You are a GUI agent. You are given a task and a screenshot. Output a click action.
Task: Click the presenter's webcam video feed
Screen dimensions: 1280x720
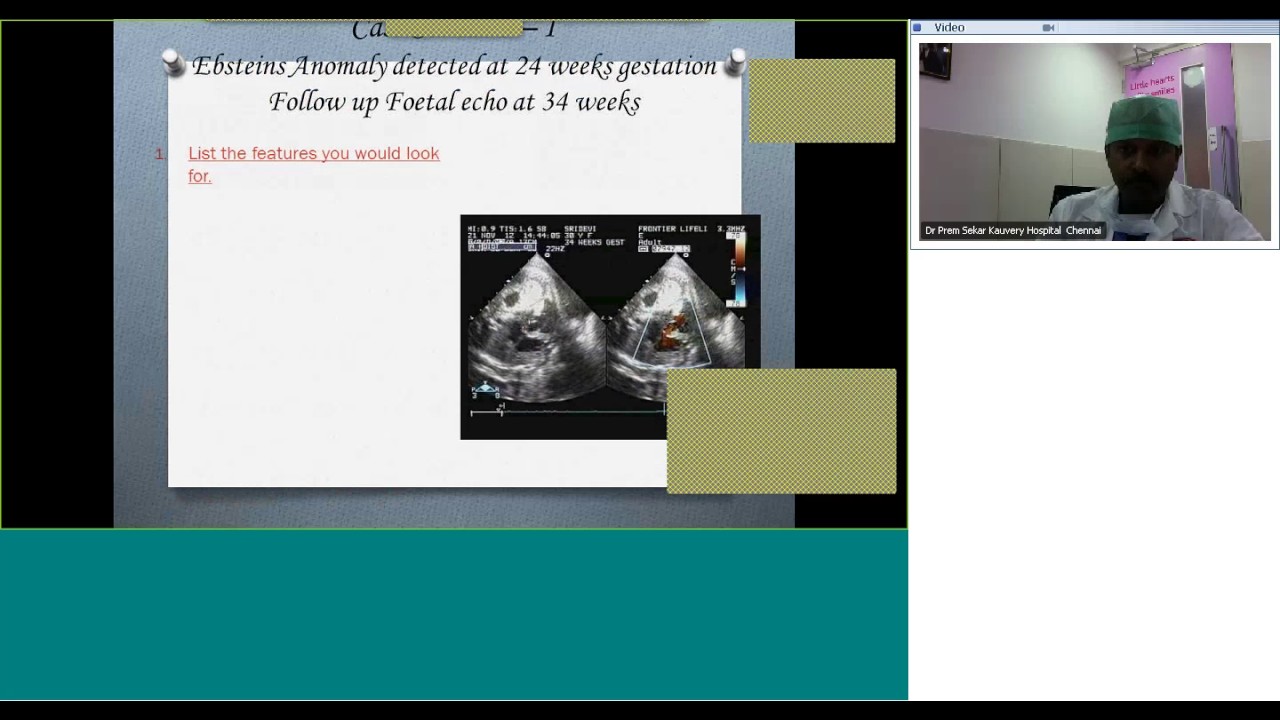tap(1095, 142)
